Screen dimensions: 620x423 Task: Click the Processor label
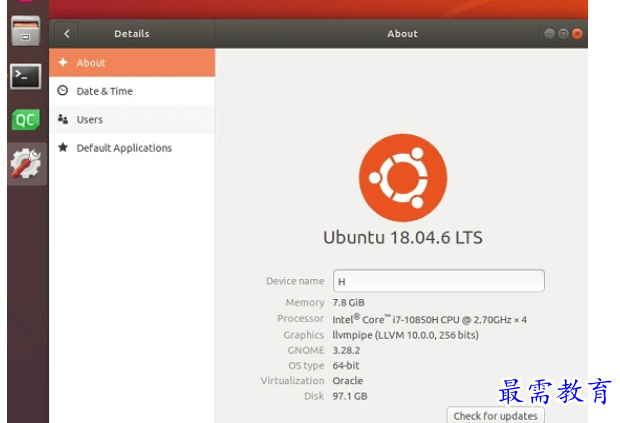301,319
